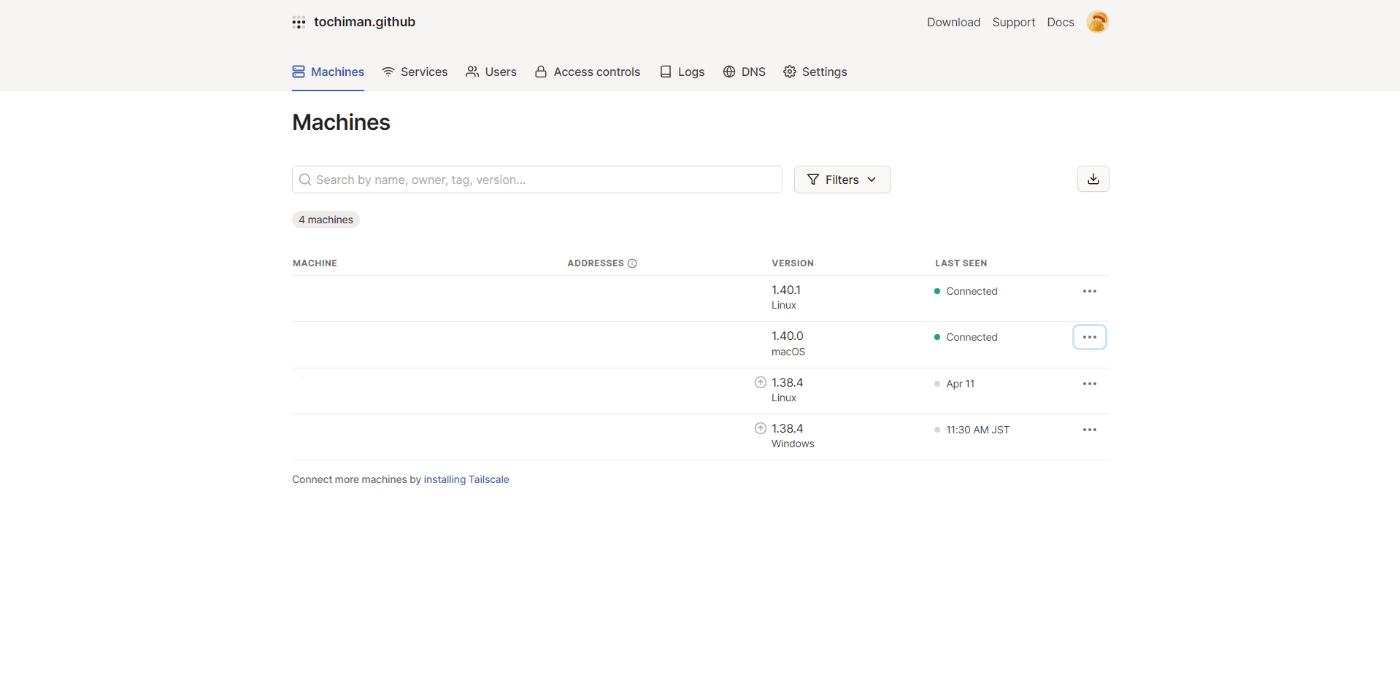Click the Windows label
This screenshot has width=1400, height=685.
(x=793, y=444)
